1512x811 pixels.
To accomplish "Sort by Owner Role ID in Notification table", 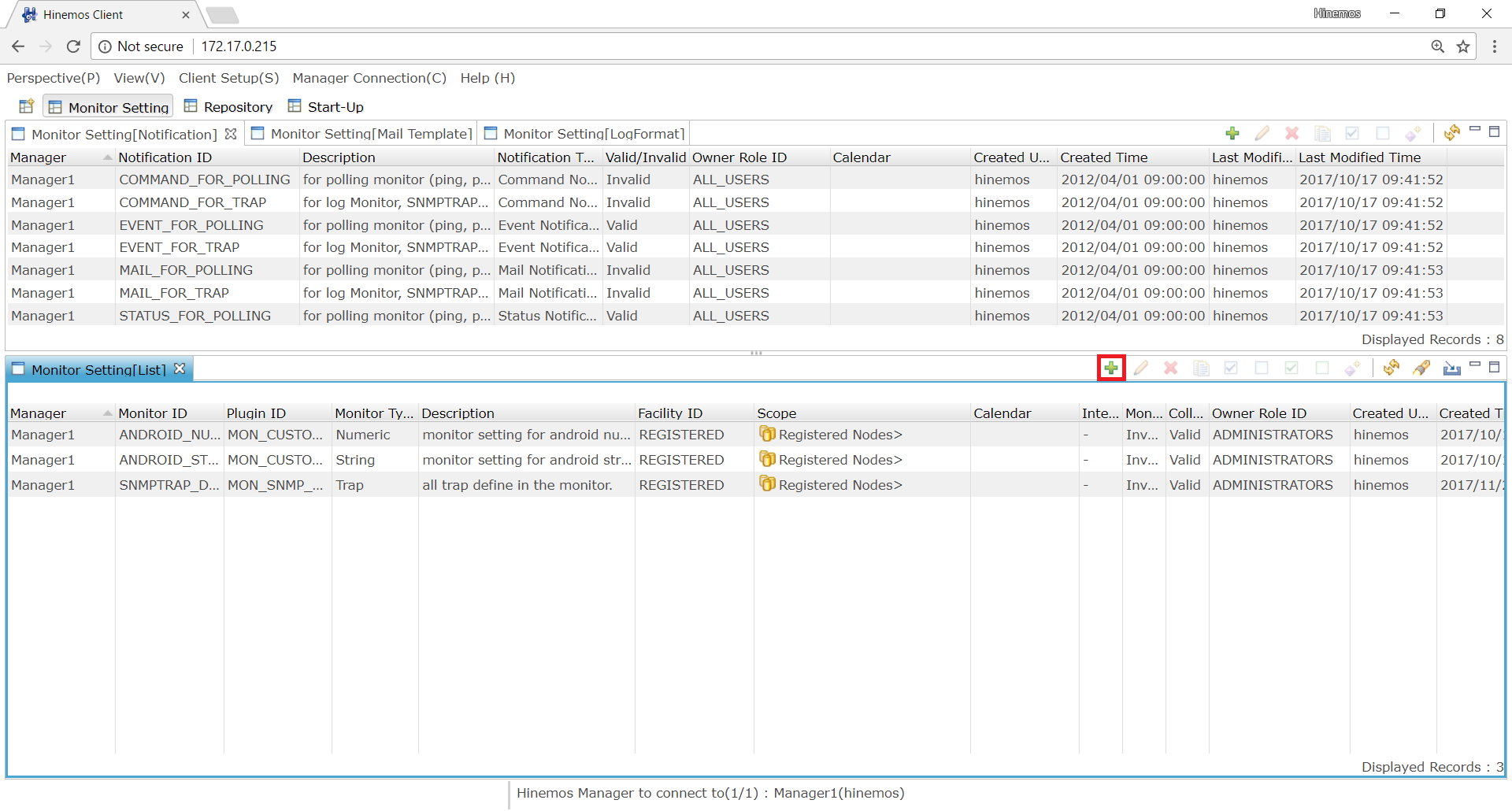I will (759, 157).
